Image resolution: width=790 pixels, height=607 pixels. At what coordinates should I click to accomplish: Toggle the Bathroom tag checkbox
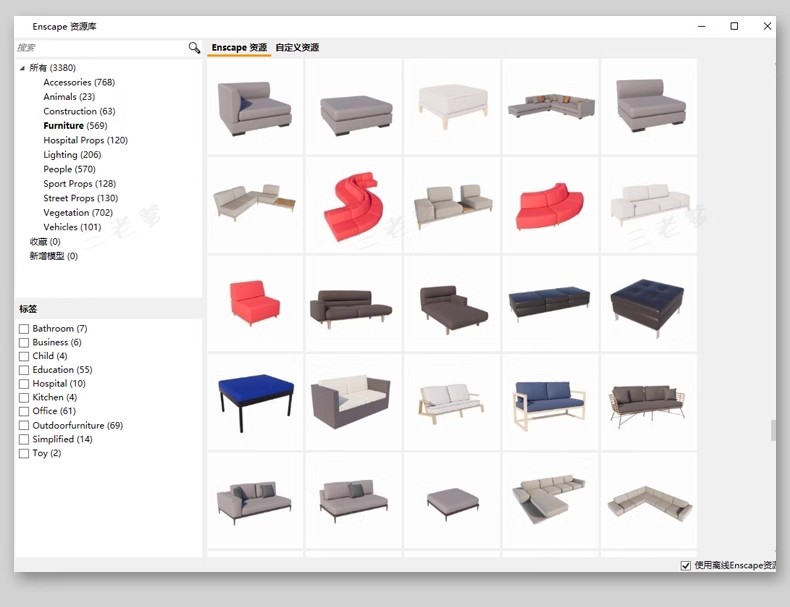pos(24,329)
